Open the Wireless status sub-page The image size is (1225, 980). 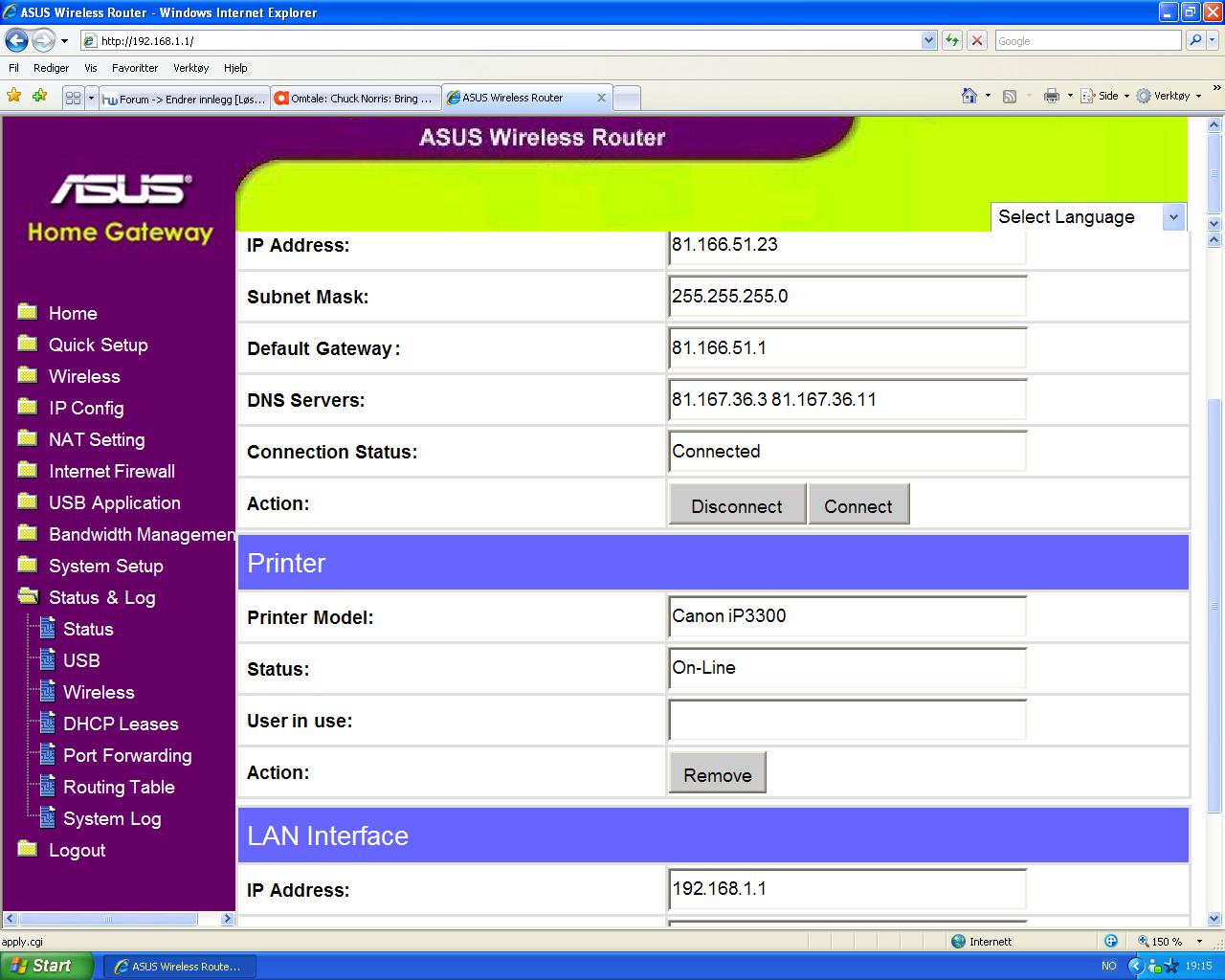pos(99,692)
